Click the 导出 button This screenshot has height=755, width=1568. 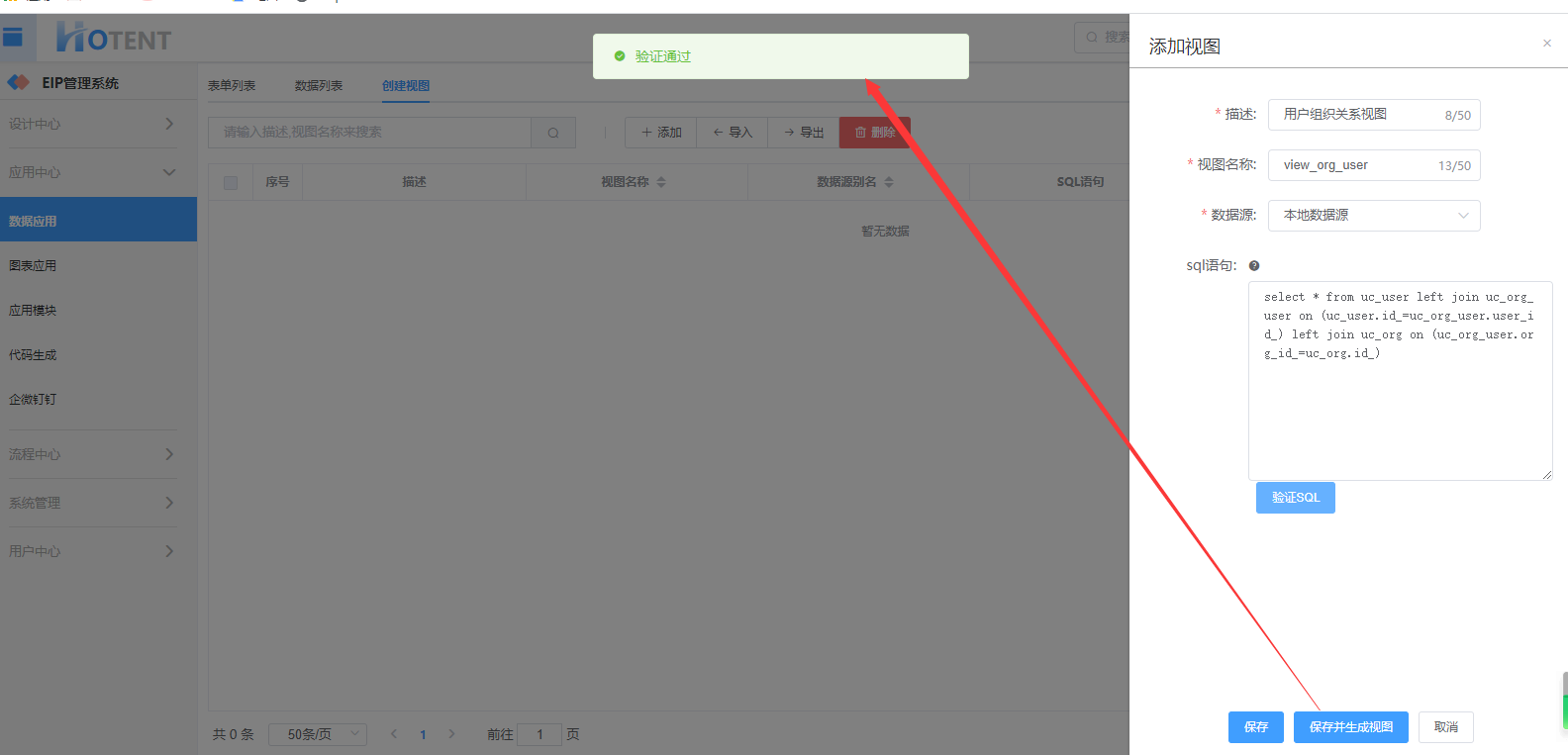[x=804, y=133]
